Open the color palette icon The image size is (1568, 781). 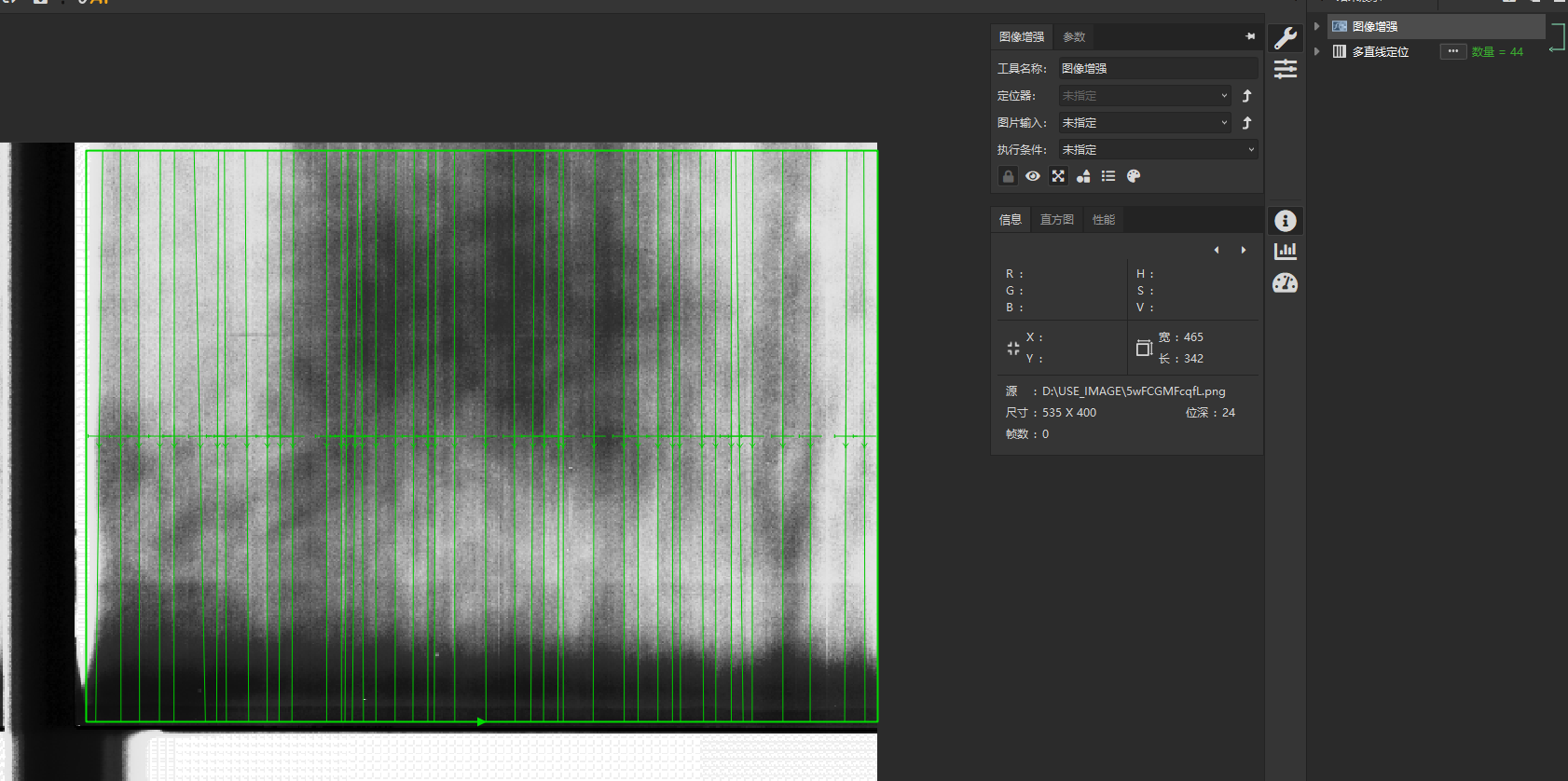1134,176
